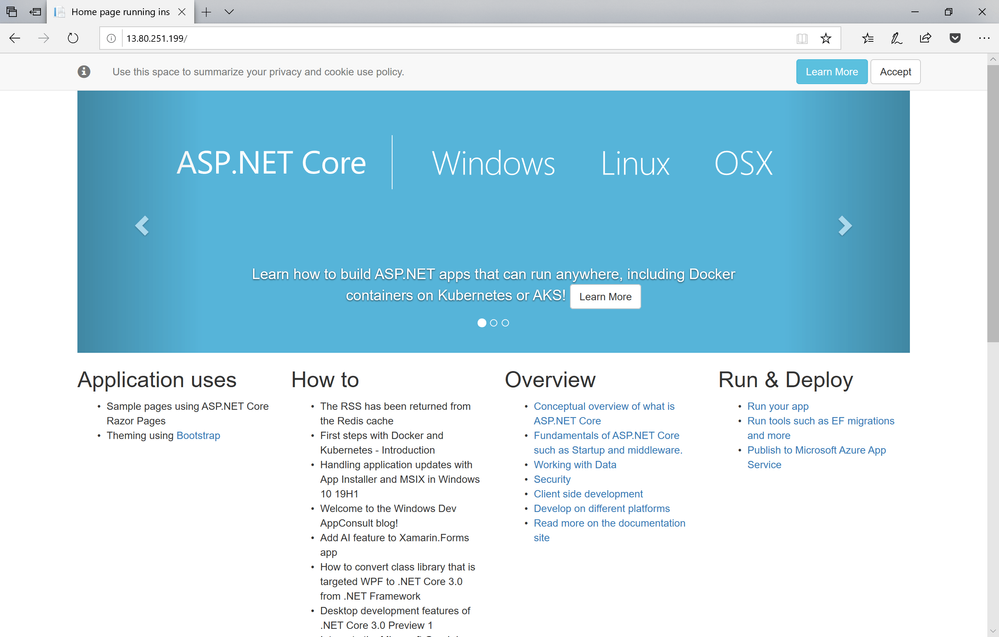This screenshot has height=637, width=999.
Task: Click 'First steps with Docker and Kubernetes' text
Action: pos(381,443)
